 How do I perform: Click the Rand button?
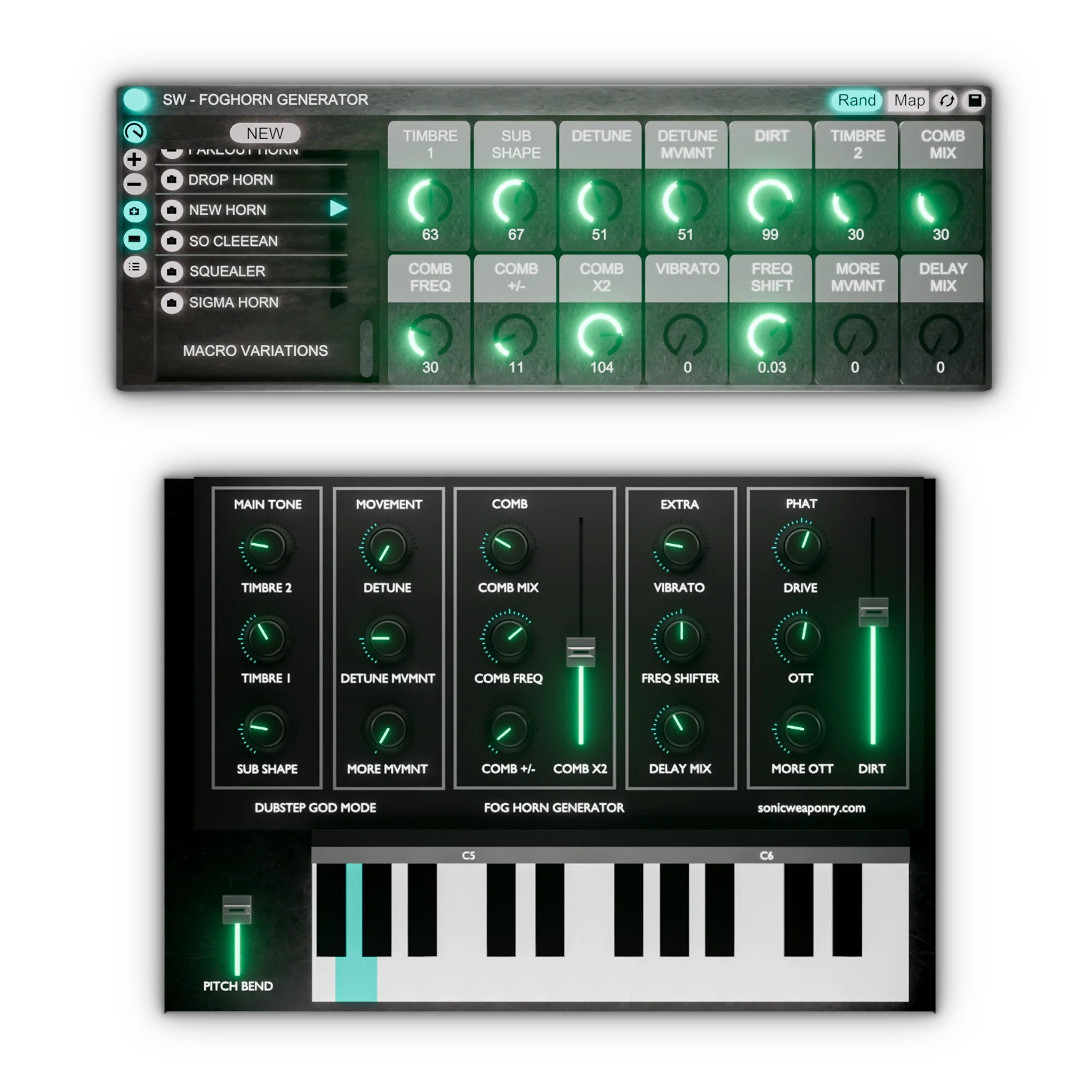856,100
